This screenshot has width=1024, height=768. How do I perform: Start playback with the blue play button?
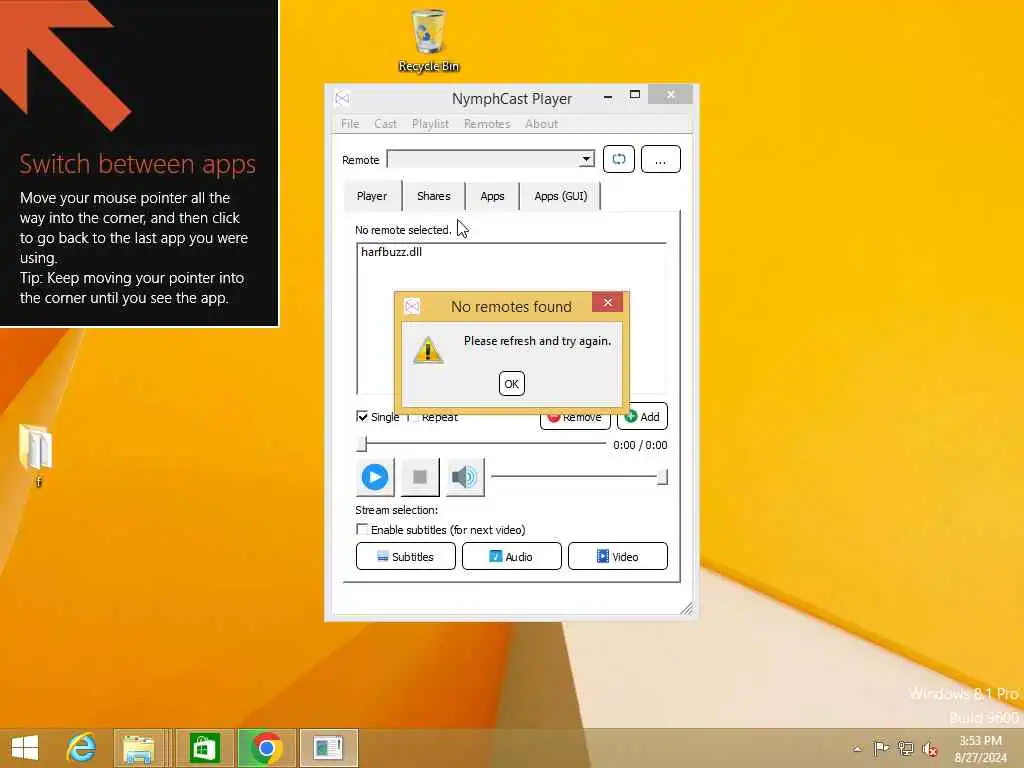coord(375,477)
